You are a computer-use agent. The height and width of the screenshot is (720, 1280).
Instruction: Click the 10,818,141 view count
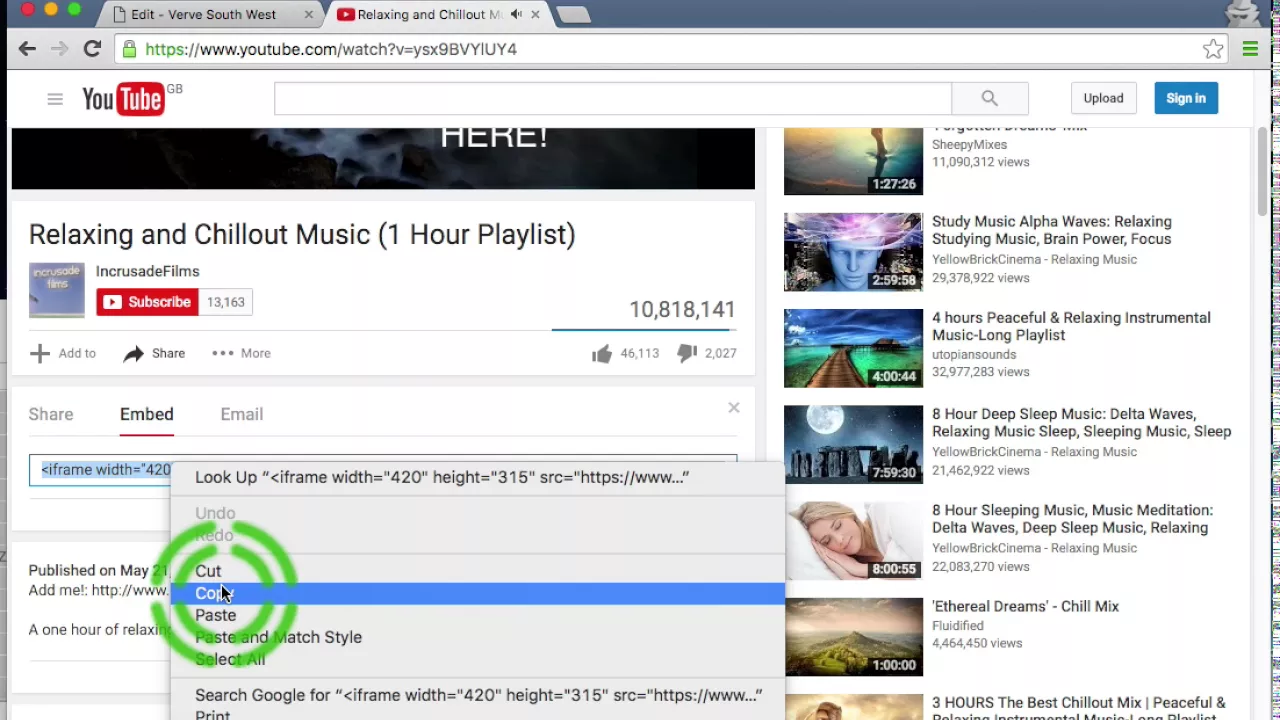pyautogui.click(x=682, y=309)
